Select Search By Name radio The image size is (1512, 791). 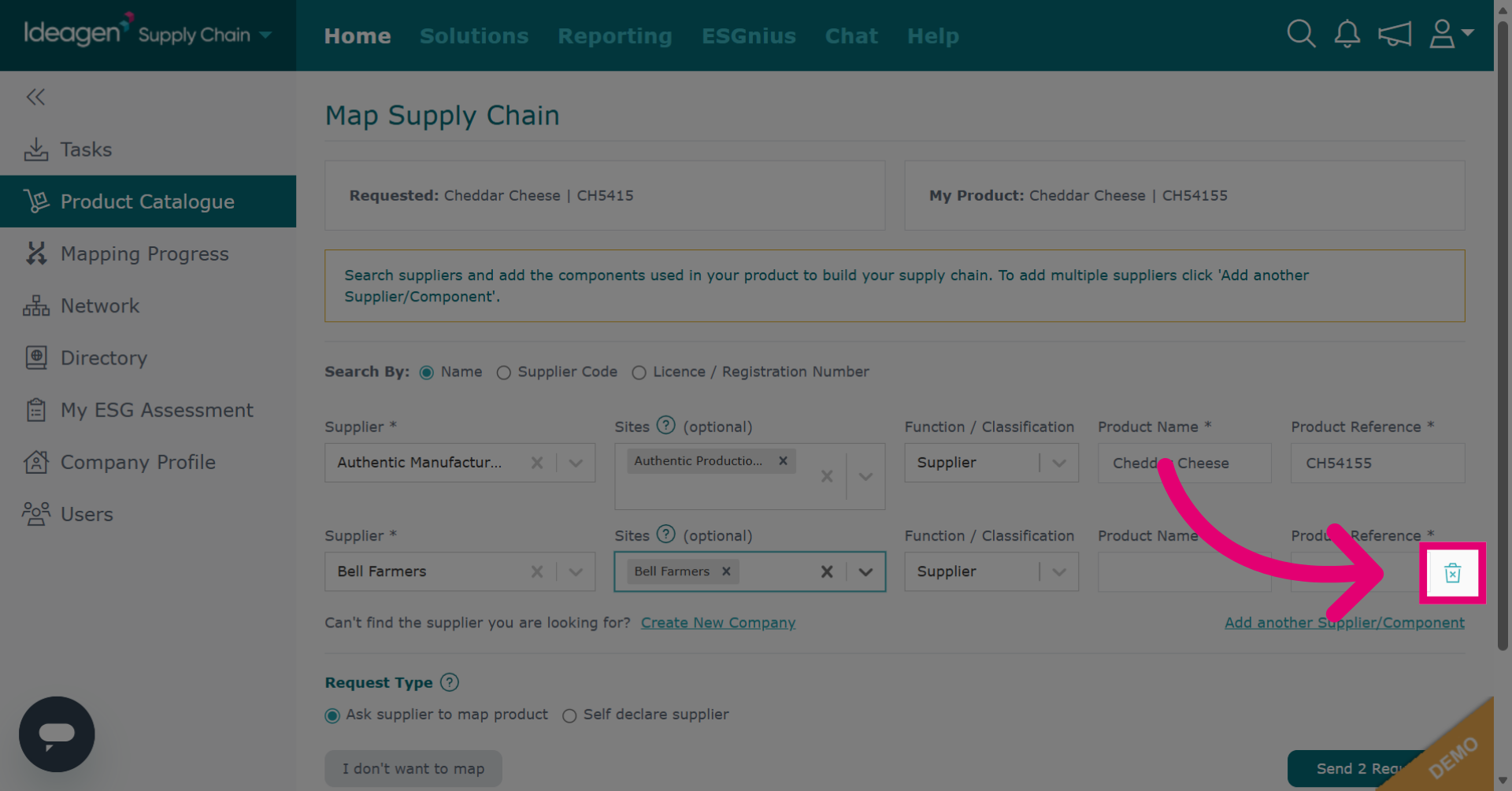[427, 372]
